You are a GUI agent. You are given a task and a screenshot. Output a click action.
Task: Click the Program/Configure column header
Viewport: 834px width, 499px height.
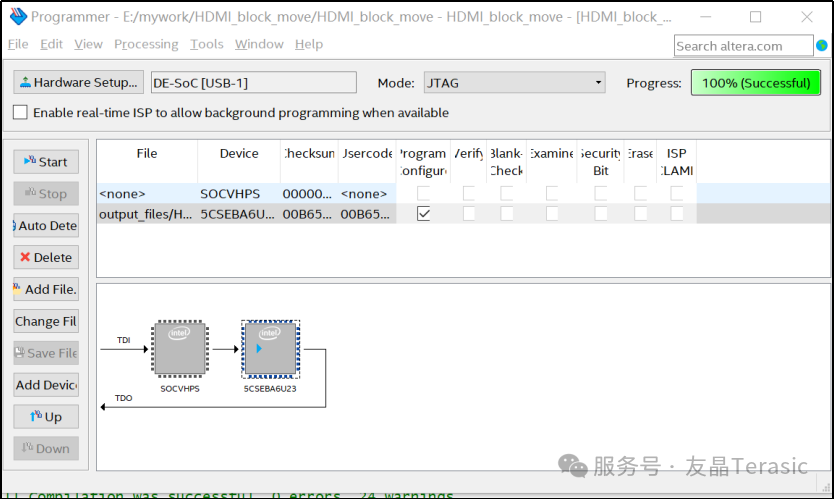coord(423,162)
